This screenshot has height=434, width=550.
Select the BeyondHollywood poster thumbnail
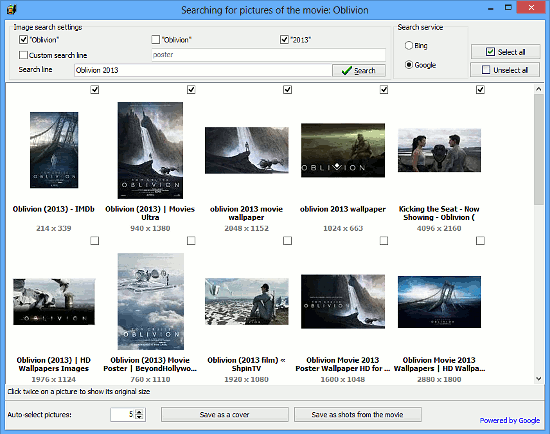click(x=150, y=301)
